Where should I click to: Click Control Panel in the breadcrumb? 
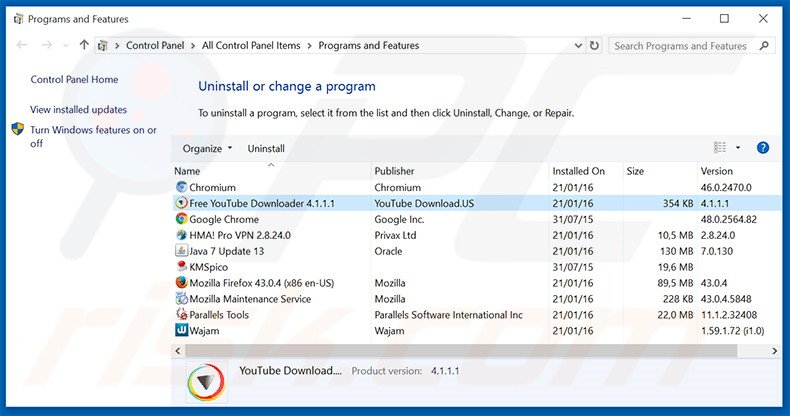click(155, 45)
